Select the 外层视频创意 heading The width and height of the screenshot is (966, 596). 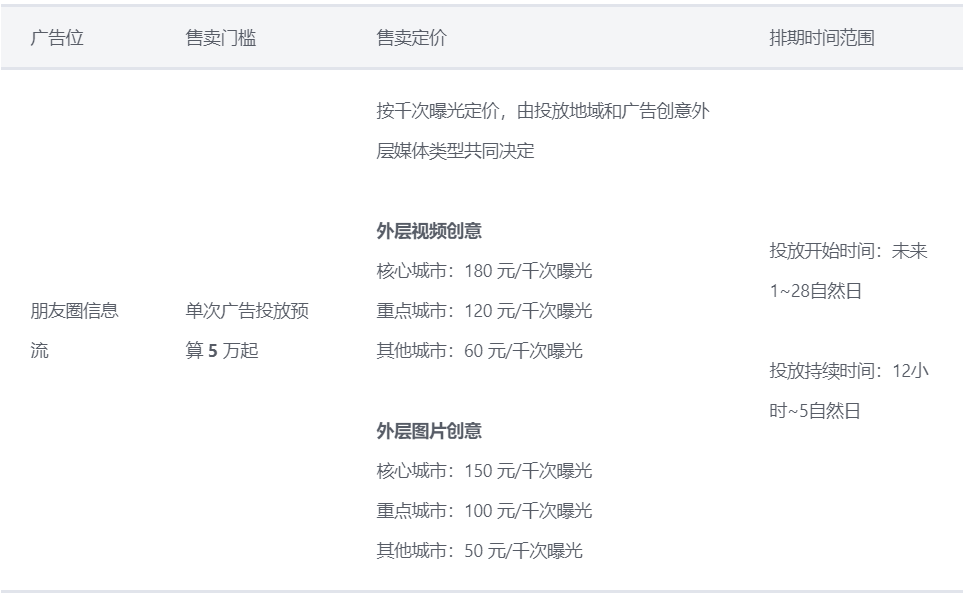click(429, 231)
